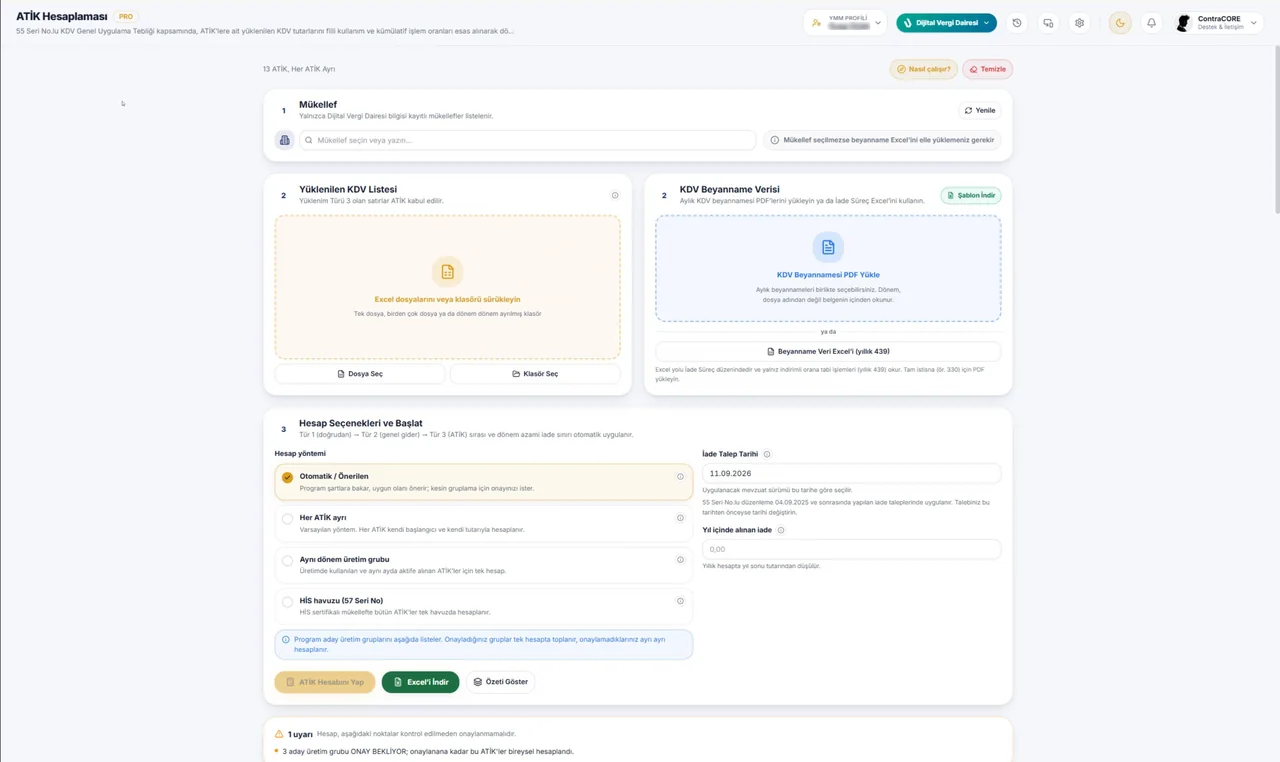Open notifications bell
Screen dimensions: 1280x762
pyautogui.click(x=1151, y=23)
